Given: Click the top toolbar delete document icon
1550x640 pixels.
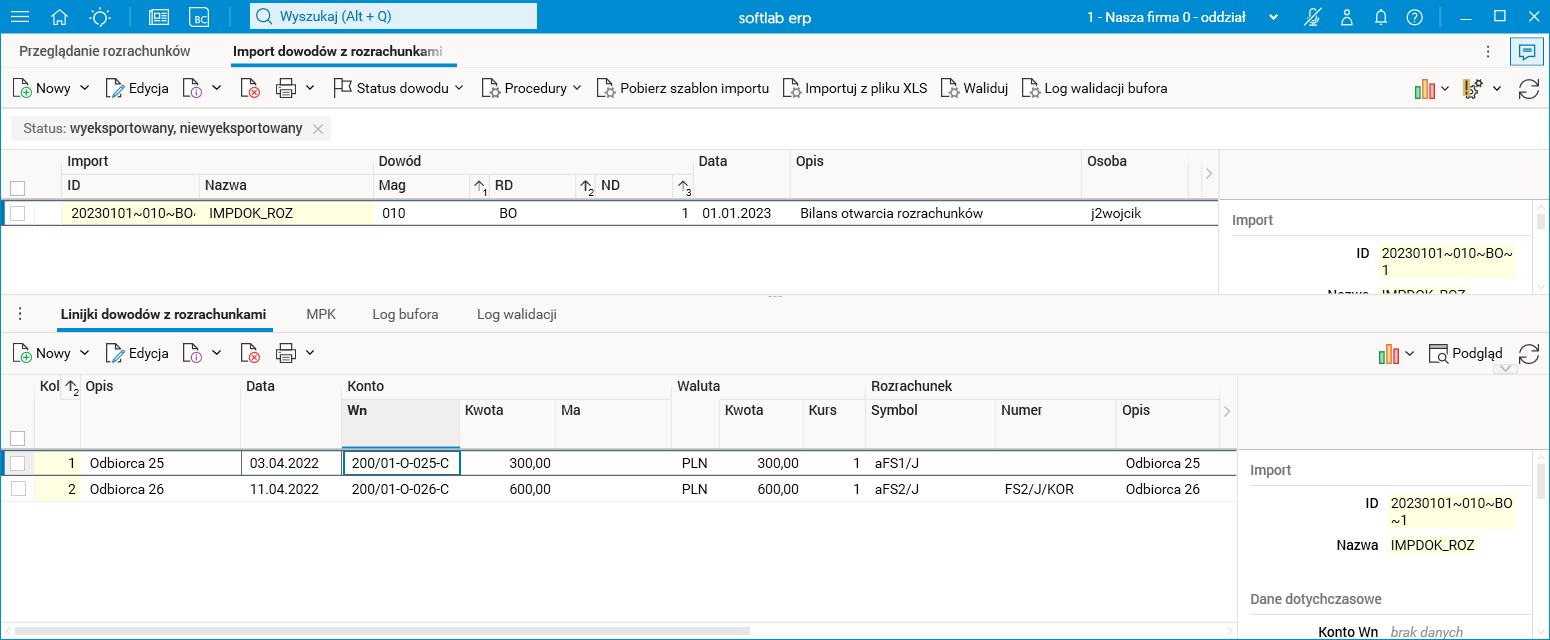Looking at the screenshot, I should [x=251, y=88].
